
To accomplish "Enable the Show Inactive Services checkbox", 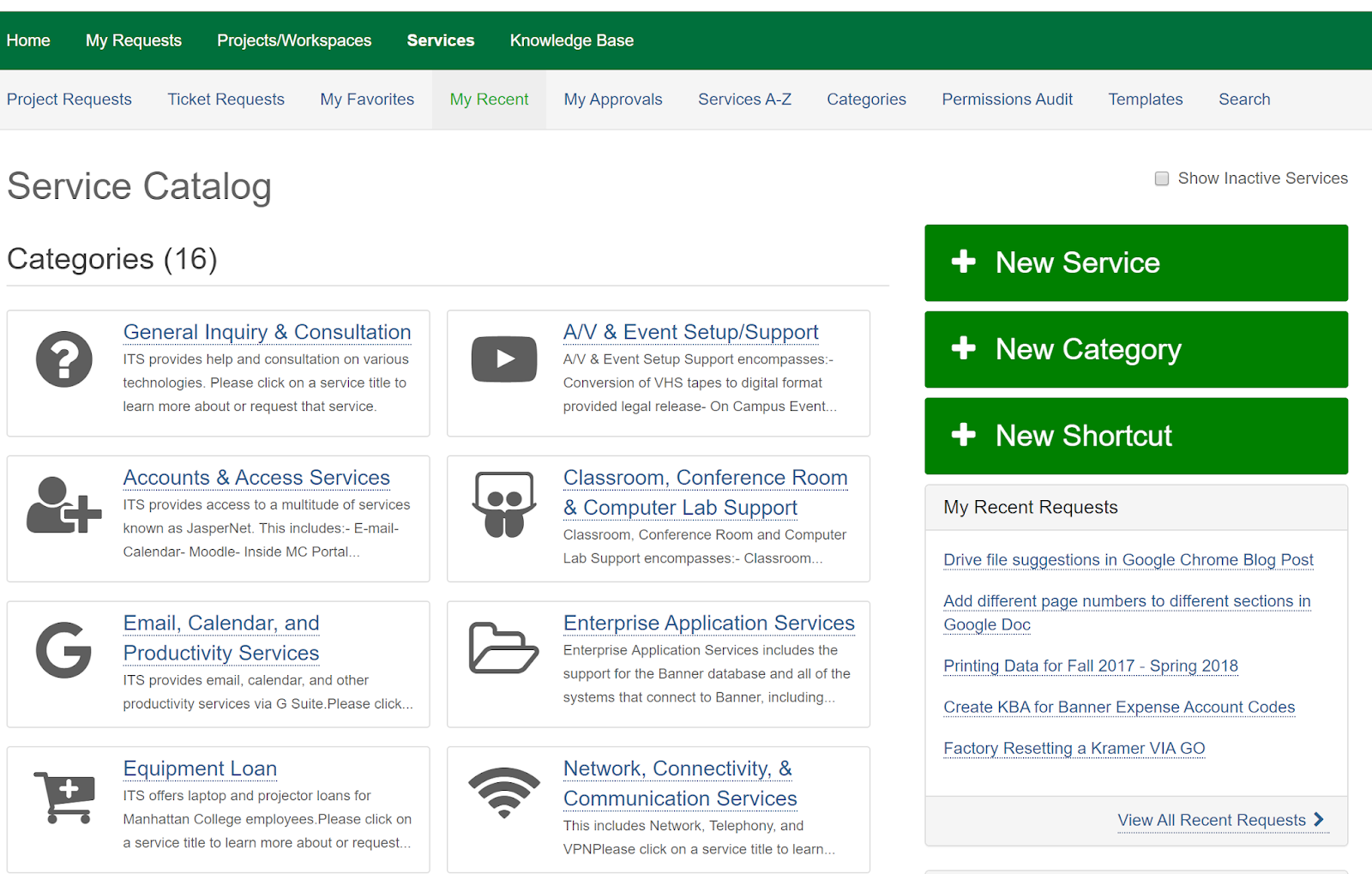I will pos(1162,178).
